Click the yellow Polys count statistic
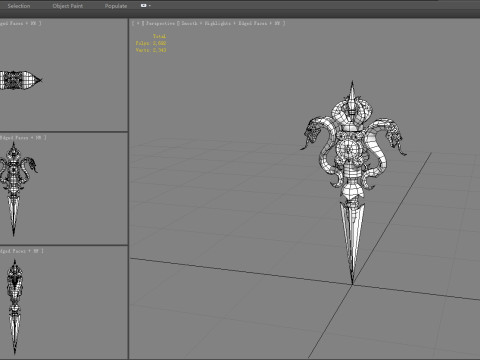The height and width of the screenshot is (360, 480). click(151, 43)
